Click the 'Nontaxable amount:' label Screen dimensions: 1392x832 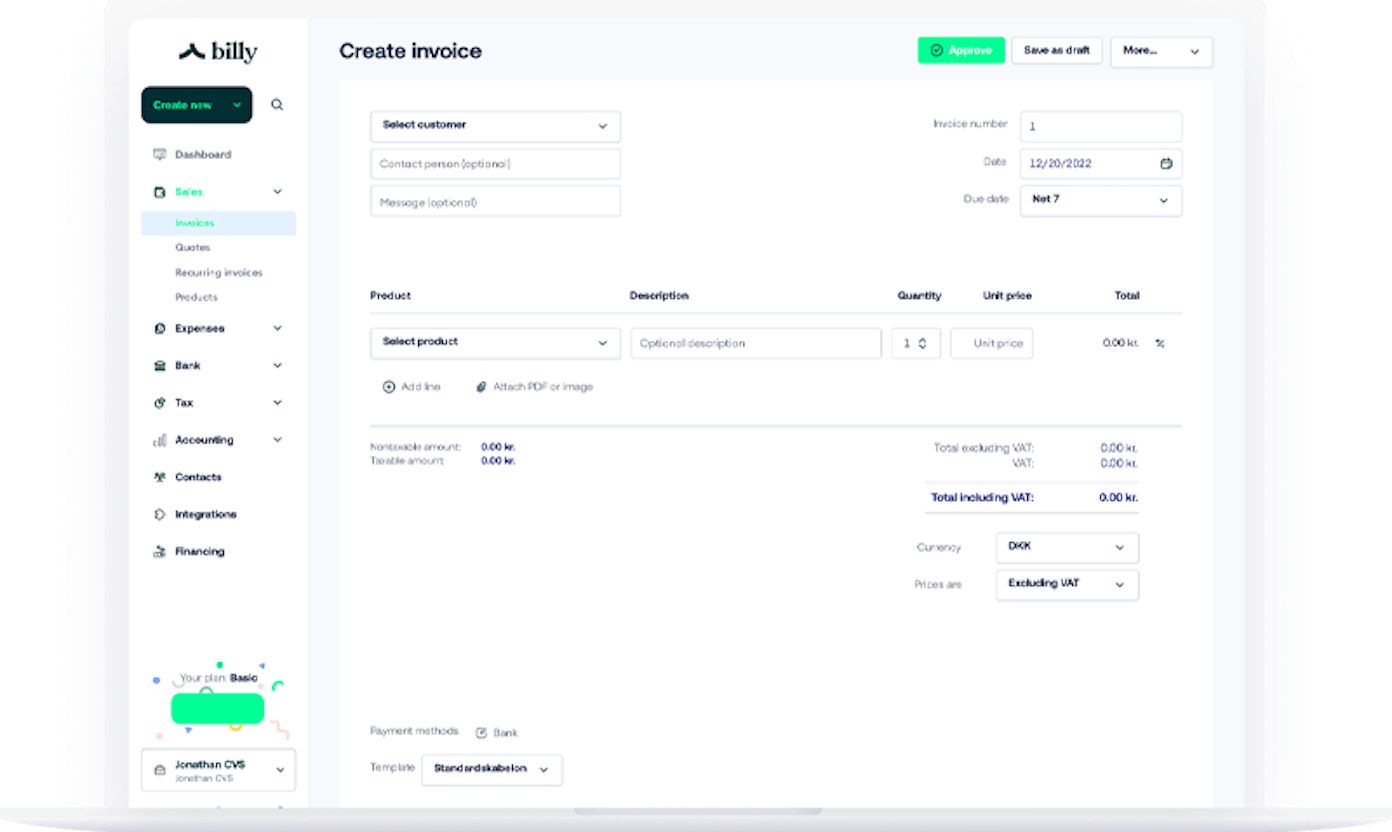coord(415,447)
